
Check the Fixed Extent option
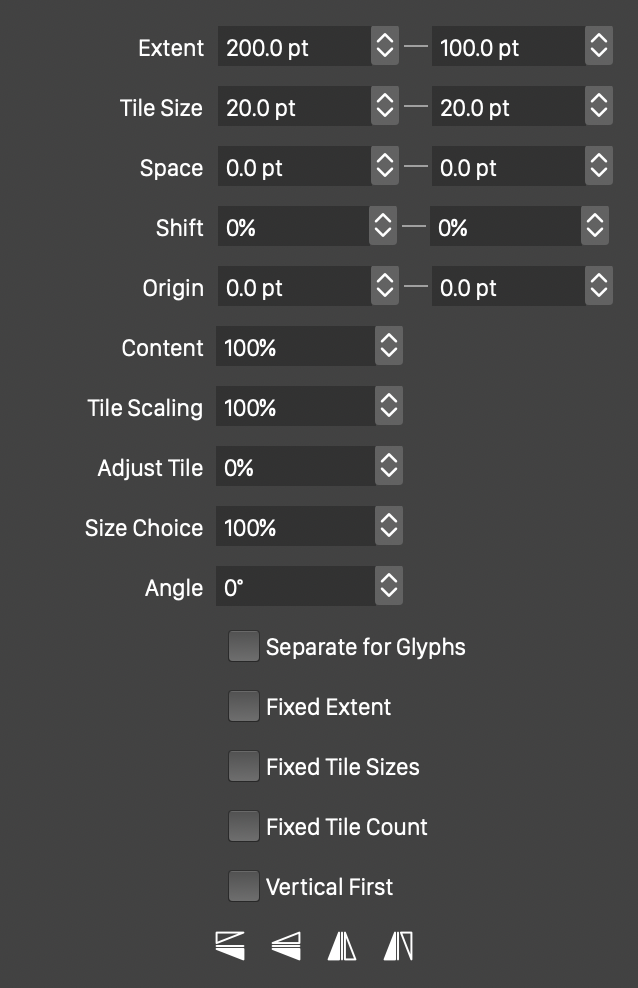pos(244,706)
